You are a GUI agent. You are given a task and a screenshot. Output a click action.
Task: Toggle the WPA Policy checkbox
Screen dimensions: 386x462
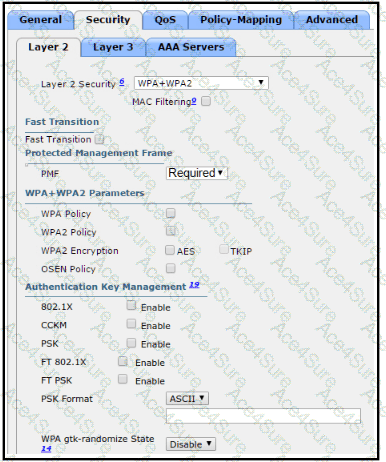click(171, 213)
